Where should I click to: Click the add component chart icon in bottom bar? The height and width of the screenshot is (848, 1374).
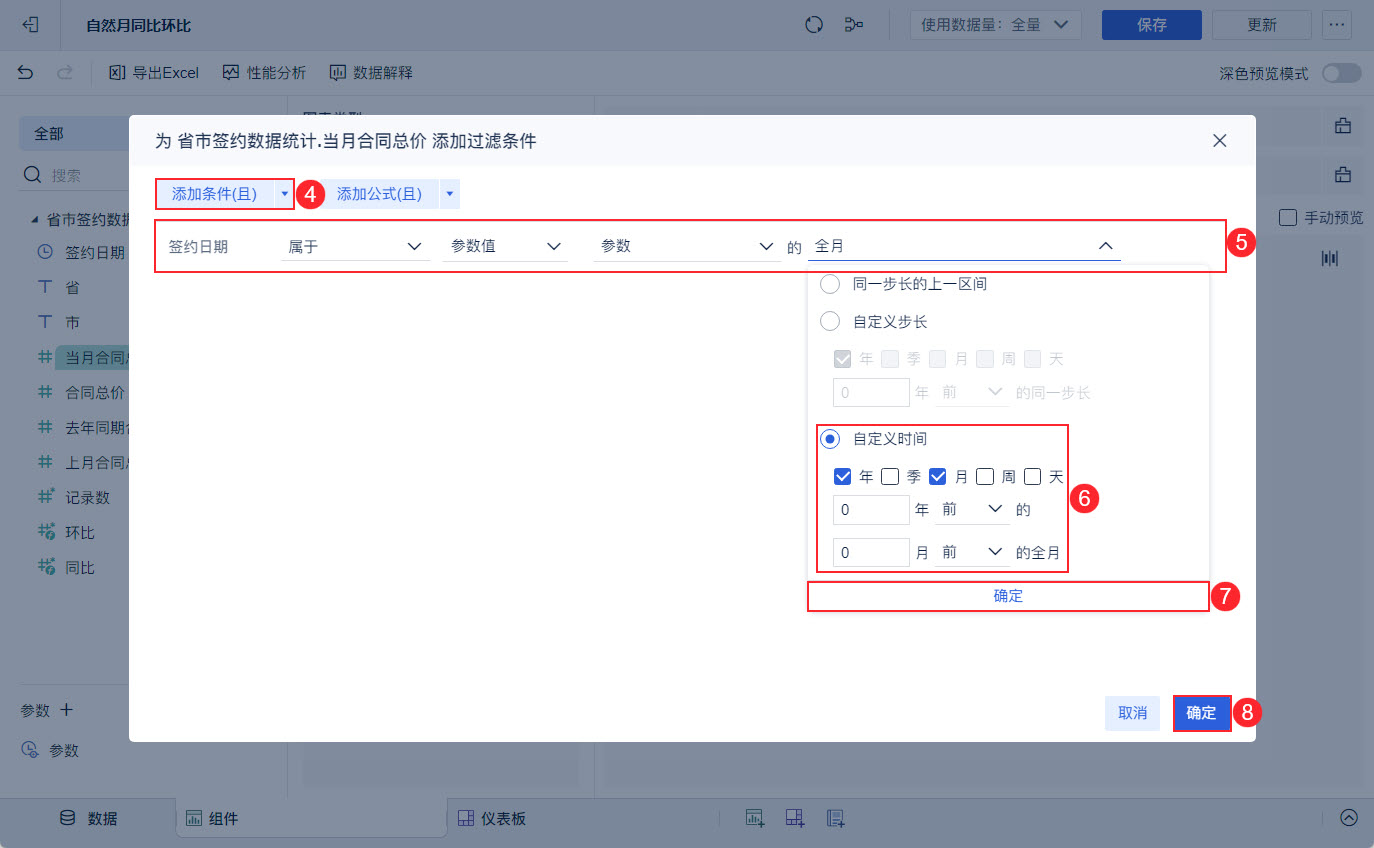point(754,818)
